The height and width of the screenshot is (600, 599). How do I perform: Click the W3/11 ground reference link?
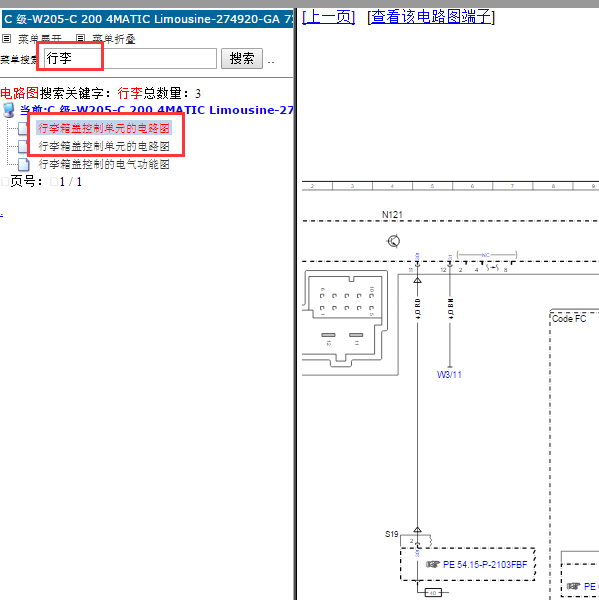[x=449, y=375]
